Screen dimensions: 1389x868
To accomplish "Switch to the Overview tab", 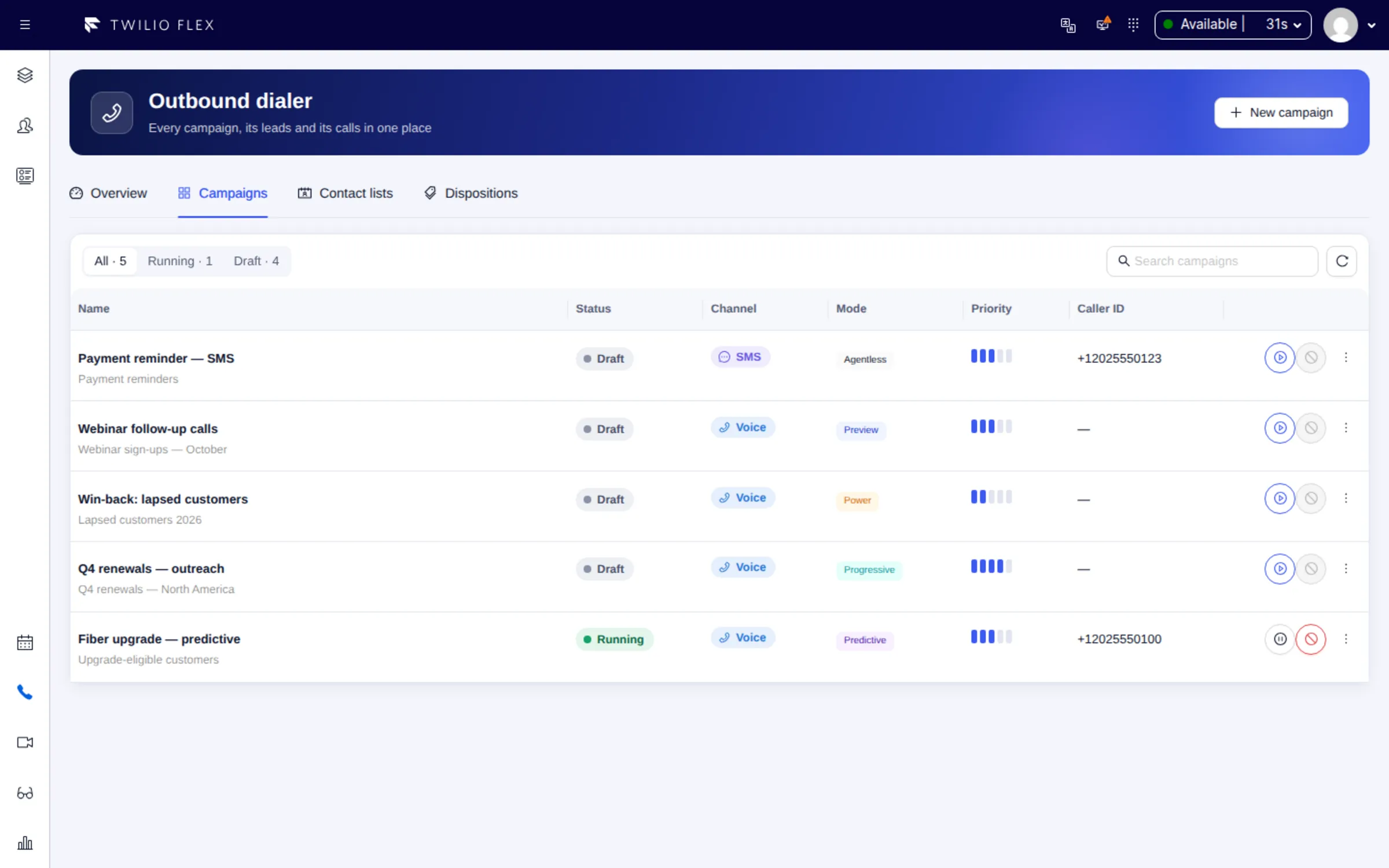I will [108, 193].
